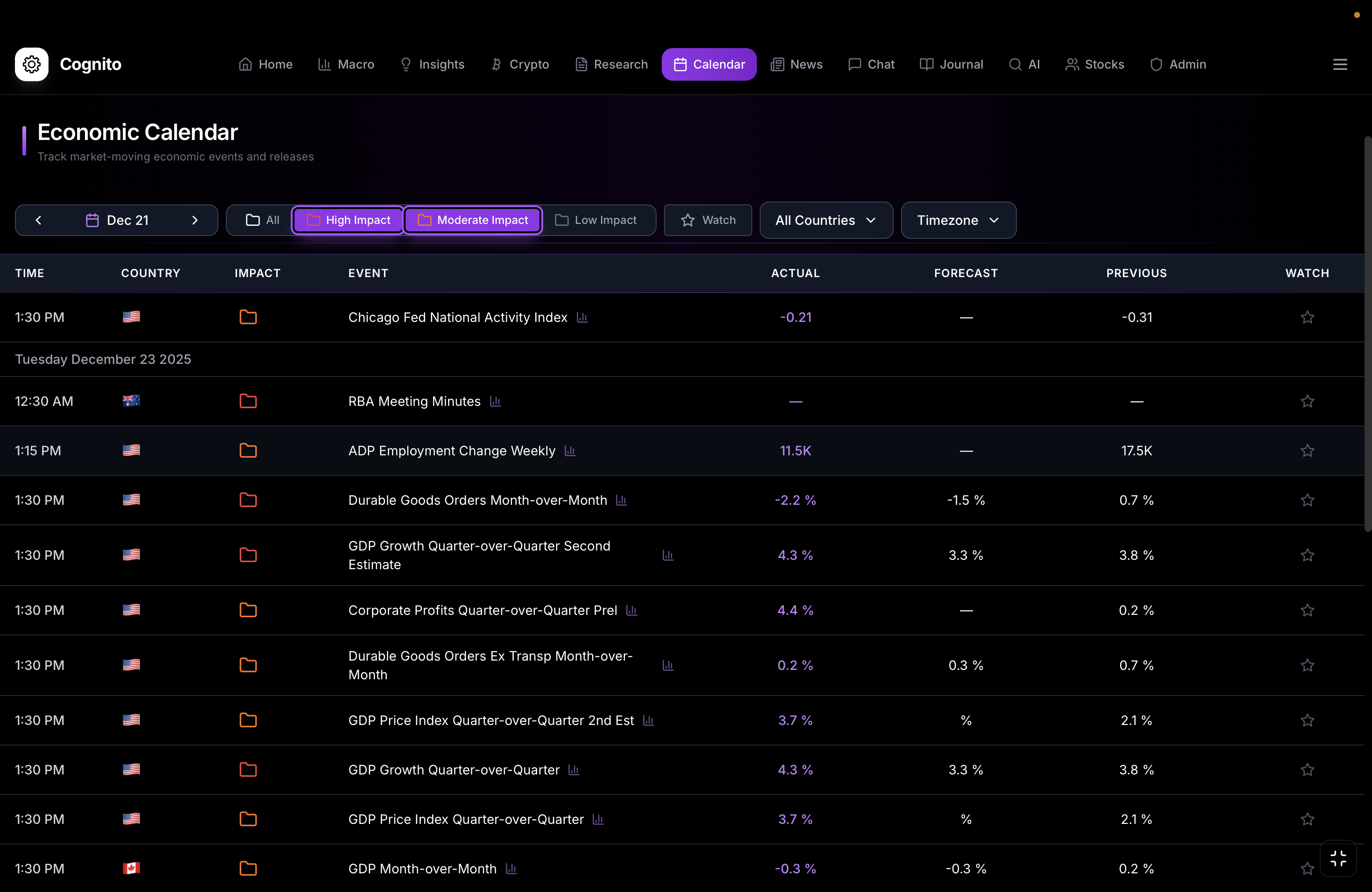Open chart icon next to ADP Employment Change Weekly

[x=570, y=451]
